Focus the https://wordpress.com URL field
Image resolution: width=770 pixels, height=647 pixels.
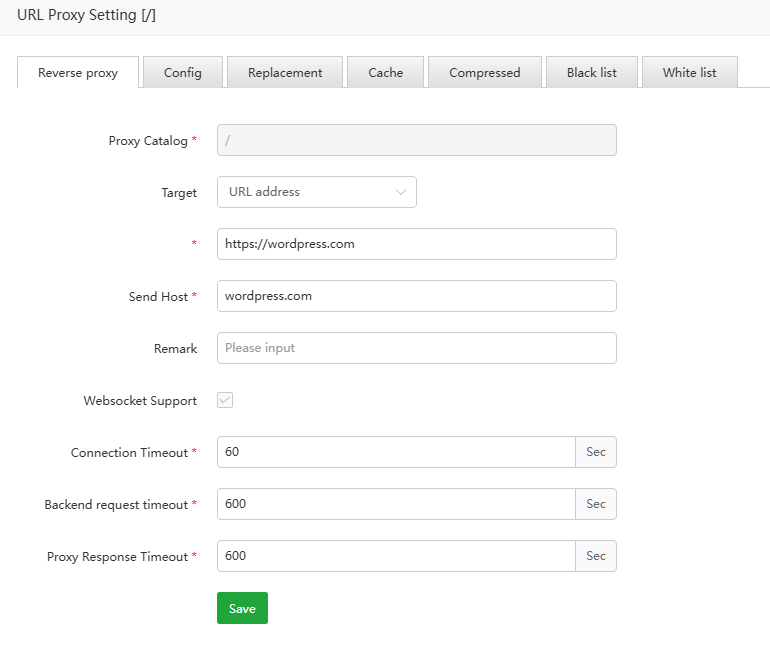click(416, 244)
